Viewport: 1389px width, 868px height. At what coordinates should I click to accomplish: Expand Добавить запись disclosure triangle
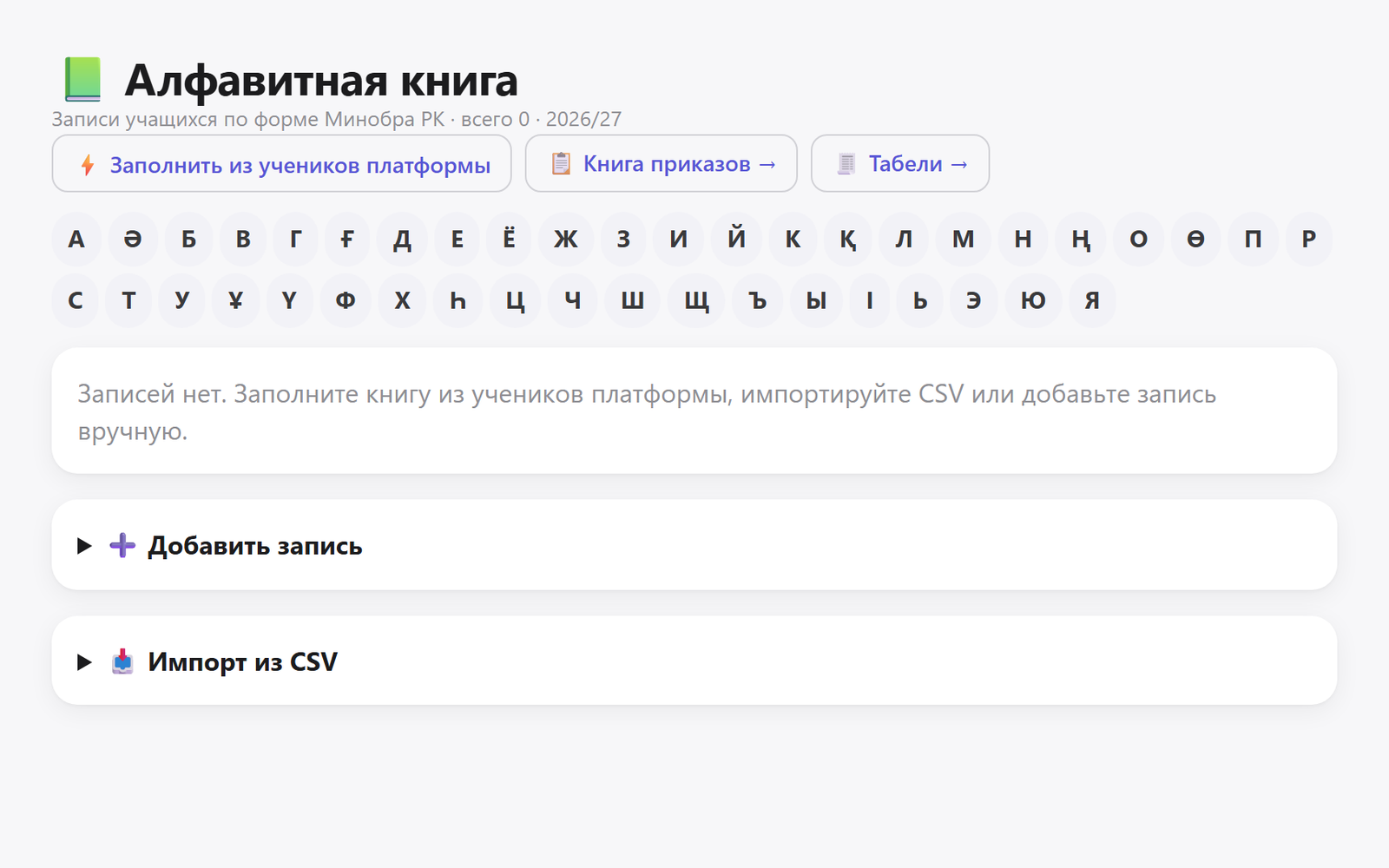coord(84,546)
